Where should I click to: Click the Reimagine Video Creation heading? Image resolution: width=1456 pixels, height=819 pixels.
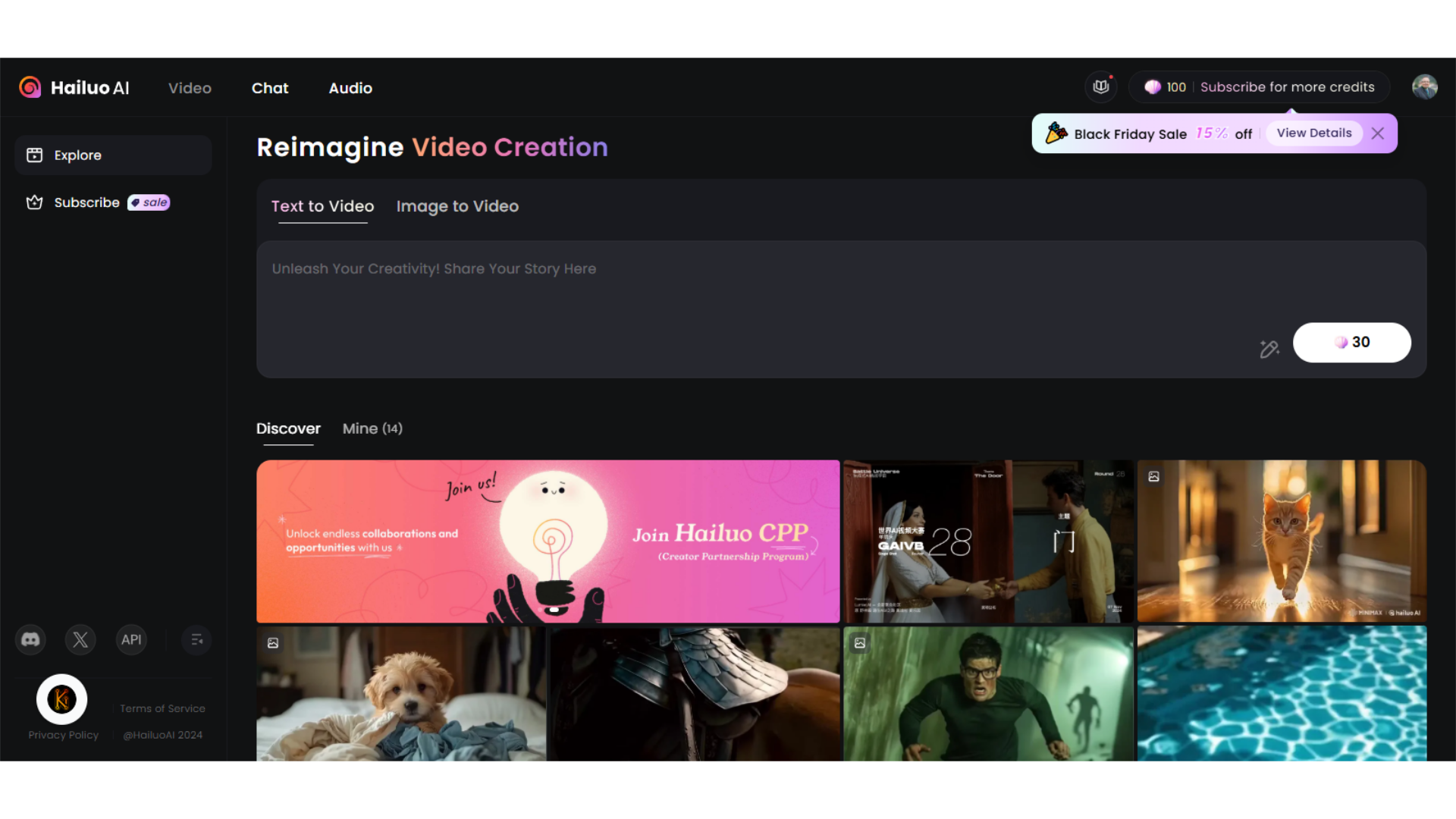pyautogui.click(x=432, y=147)
